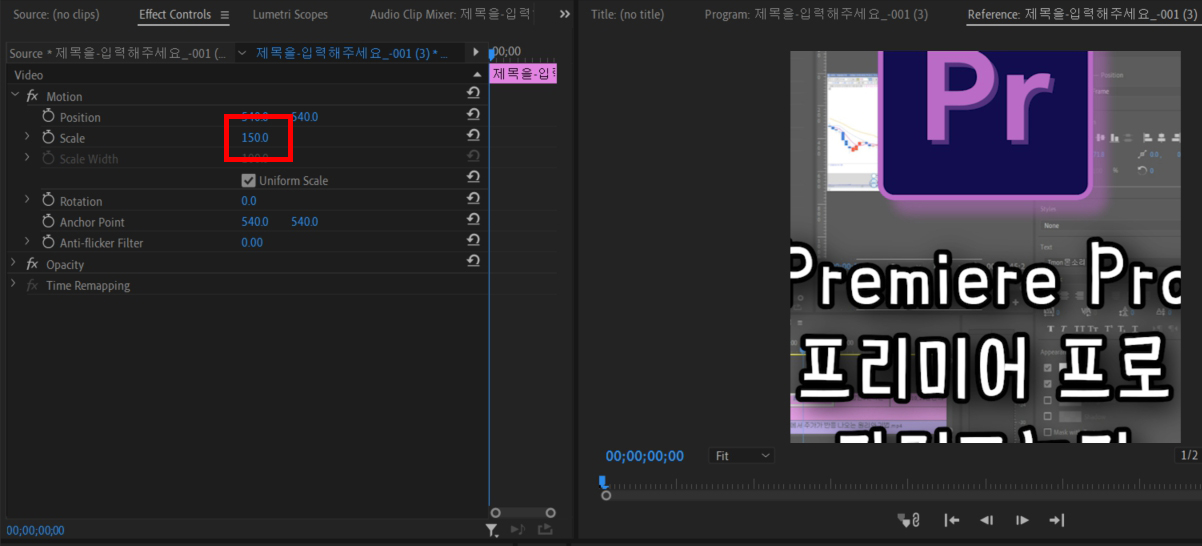Toggle animation stopwatch for Anti-flicker Filter
Image resolution: width=1202 pixels, height=546 pixels.
coord(48,242)
